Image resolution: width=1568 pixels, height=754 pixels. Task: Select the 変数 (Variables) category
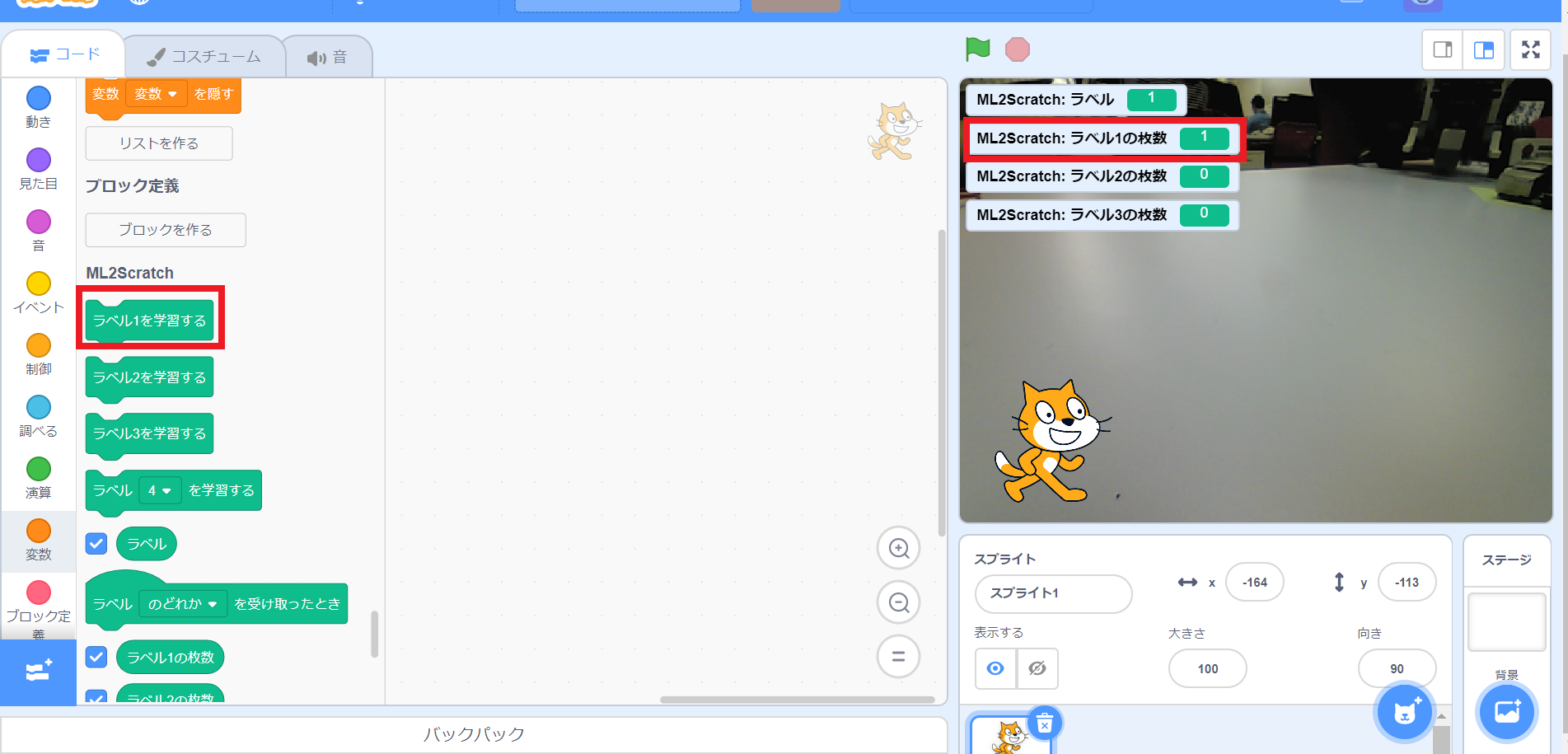39,541
